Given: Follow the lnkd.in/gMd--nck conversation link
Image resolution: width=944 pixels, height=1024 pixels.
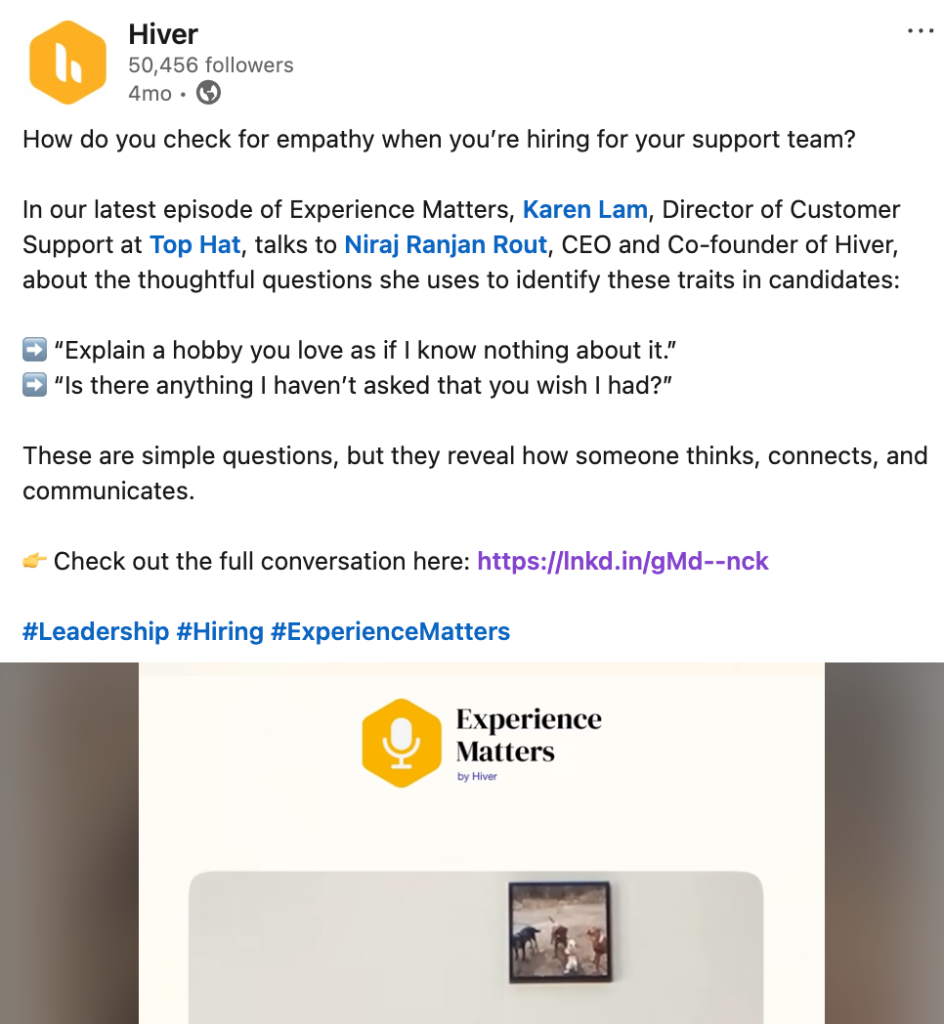Looking at the screenshot, I should point(622,561).
